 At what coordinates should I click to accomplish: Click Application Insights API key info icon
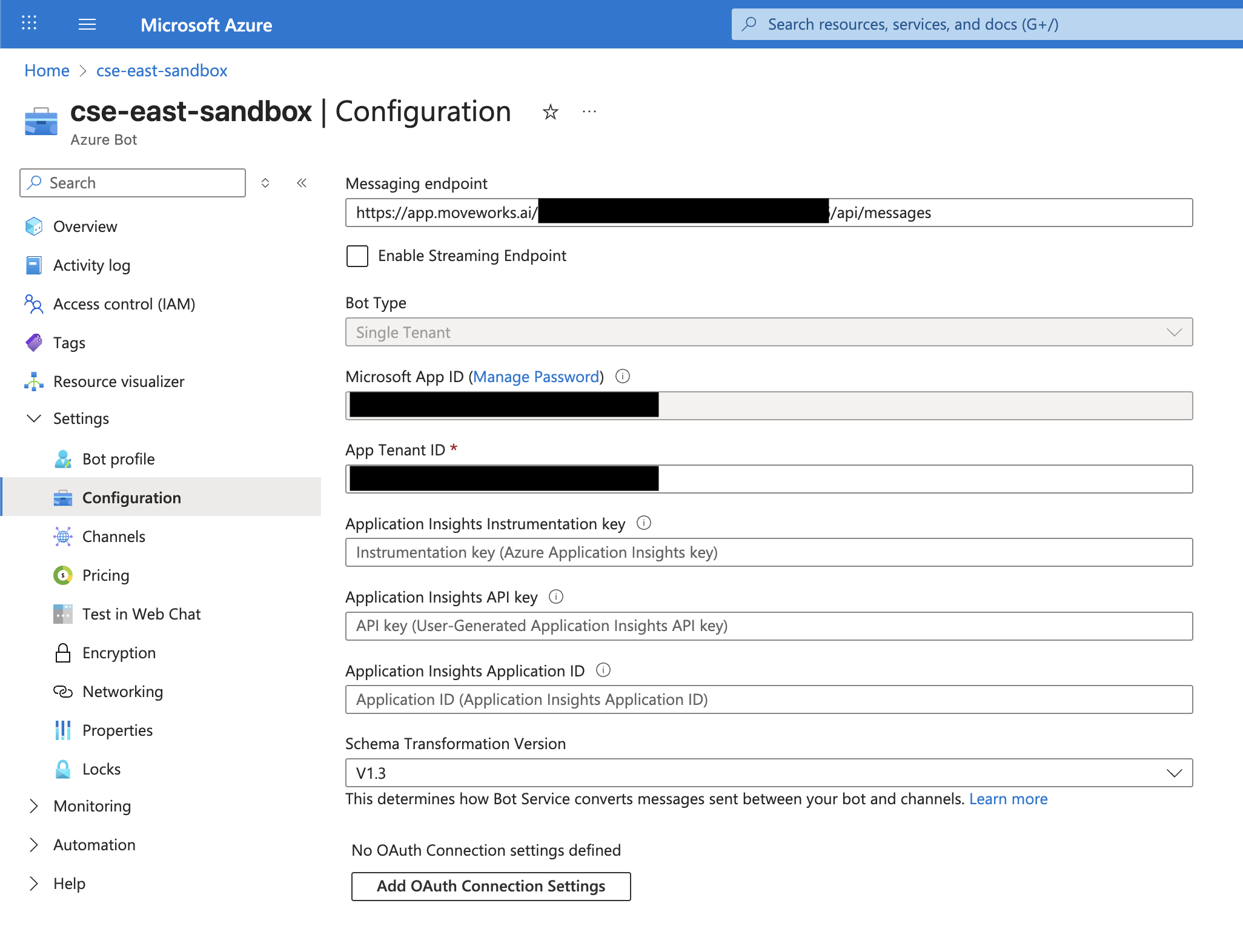[x=556, y=597]
